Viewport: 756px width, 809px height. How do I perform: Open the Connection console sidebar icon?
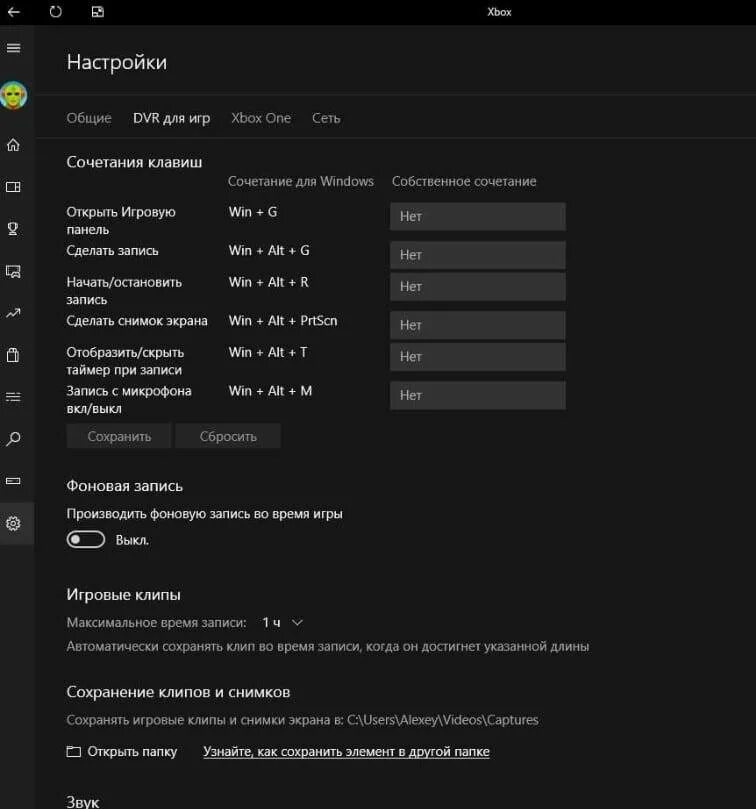tap(13, 481)
